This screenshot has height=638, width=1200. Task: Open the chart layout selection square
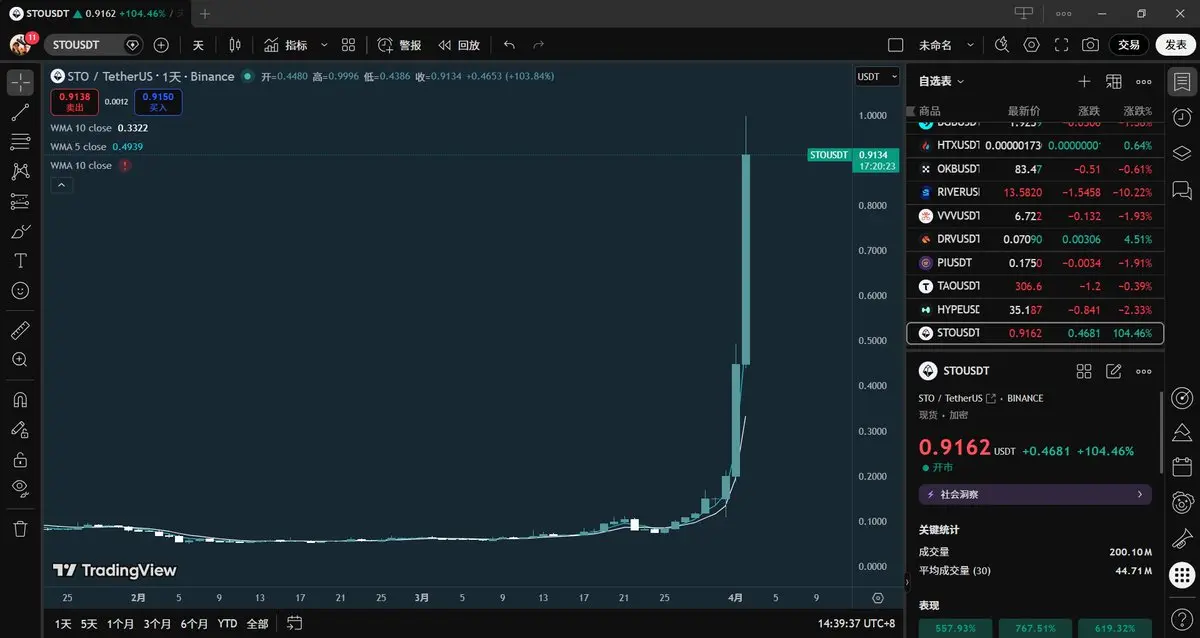896,45
